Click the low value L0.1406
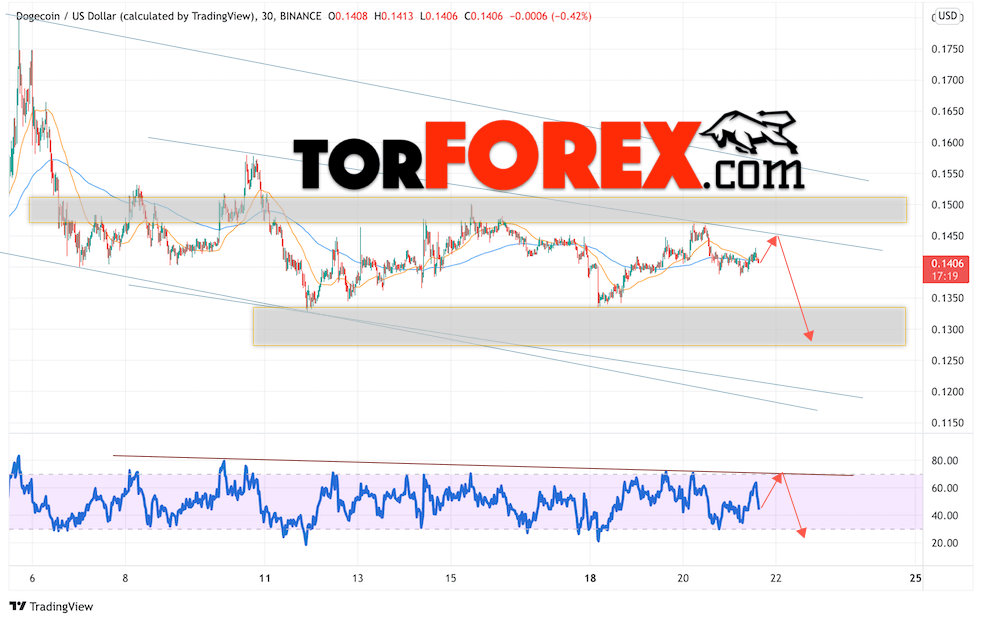The width and height of the screenshot is (982, 622). click(x=438, y=16)
